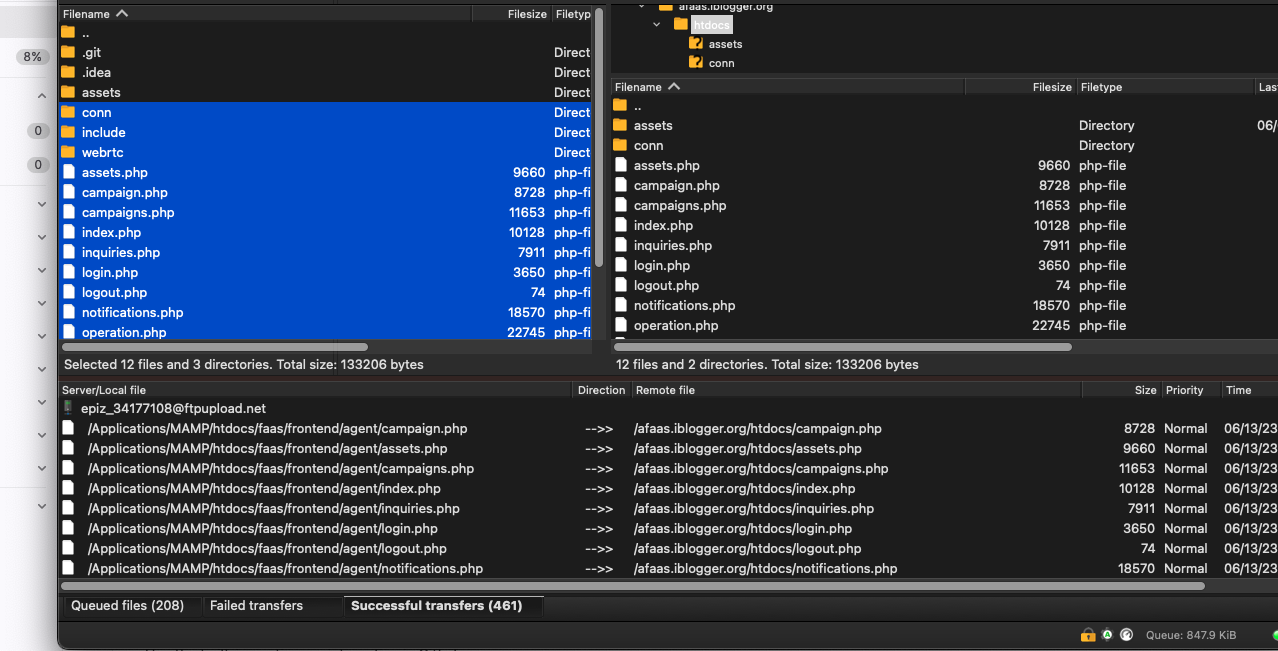
Task: Click the file icon of the queue's login.php transfer
Action: coord(68,528)
